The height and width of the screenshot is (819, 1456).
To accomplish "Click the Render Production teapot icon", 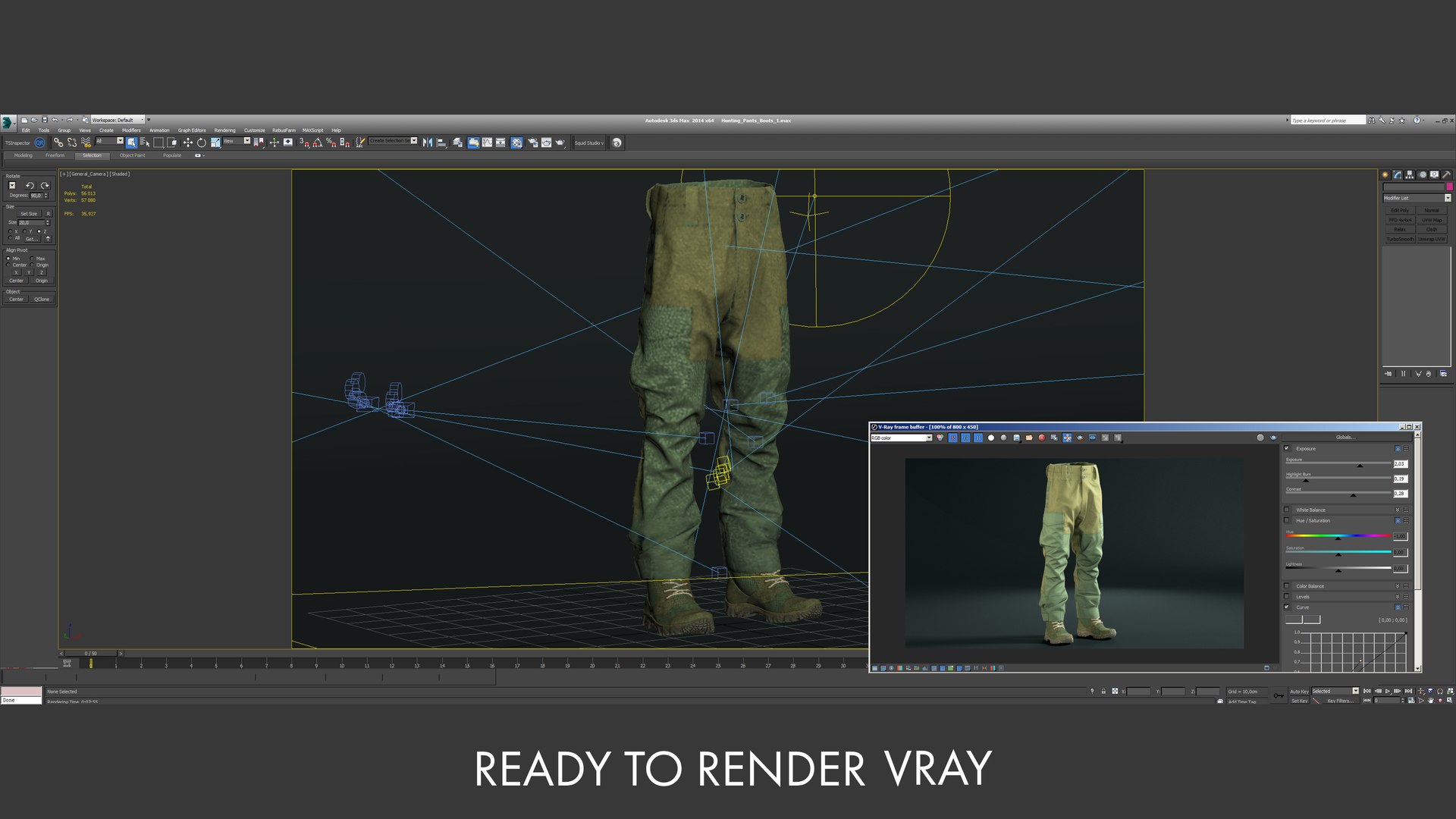I will pyautogui.click(x=560, y=143).
